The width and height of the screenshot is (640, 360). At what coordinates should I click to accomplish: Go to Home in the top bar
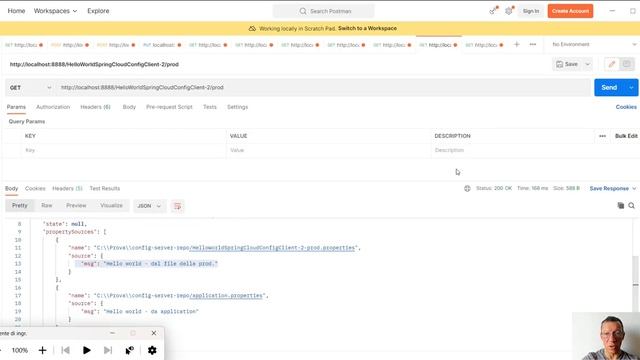(x=16, y=11)
